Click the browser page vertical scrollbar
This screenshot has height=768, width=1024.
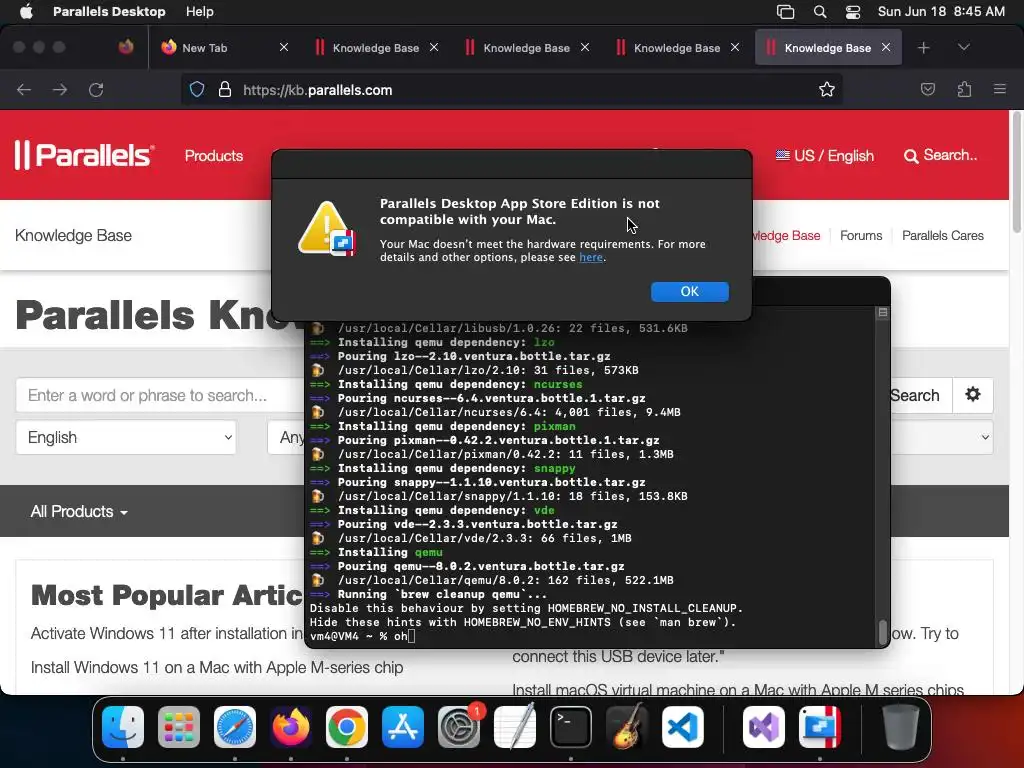point(1016,173)
